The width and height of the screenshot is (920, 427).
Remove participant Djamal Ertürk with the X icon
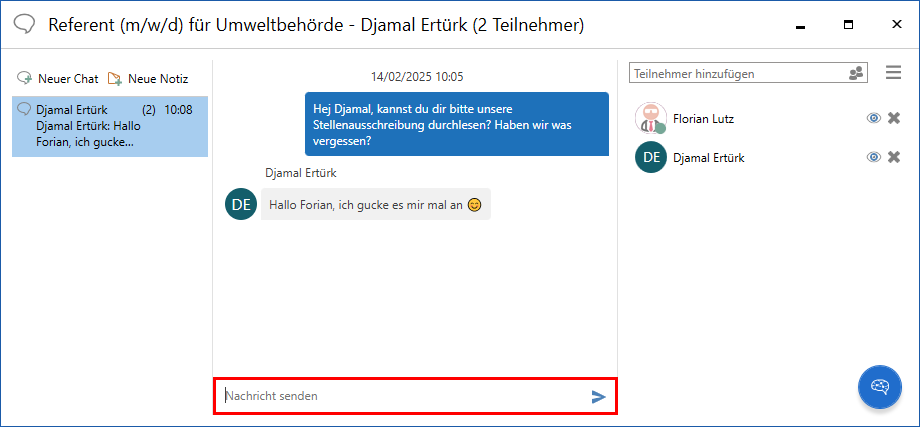894,157
